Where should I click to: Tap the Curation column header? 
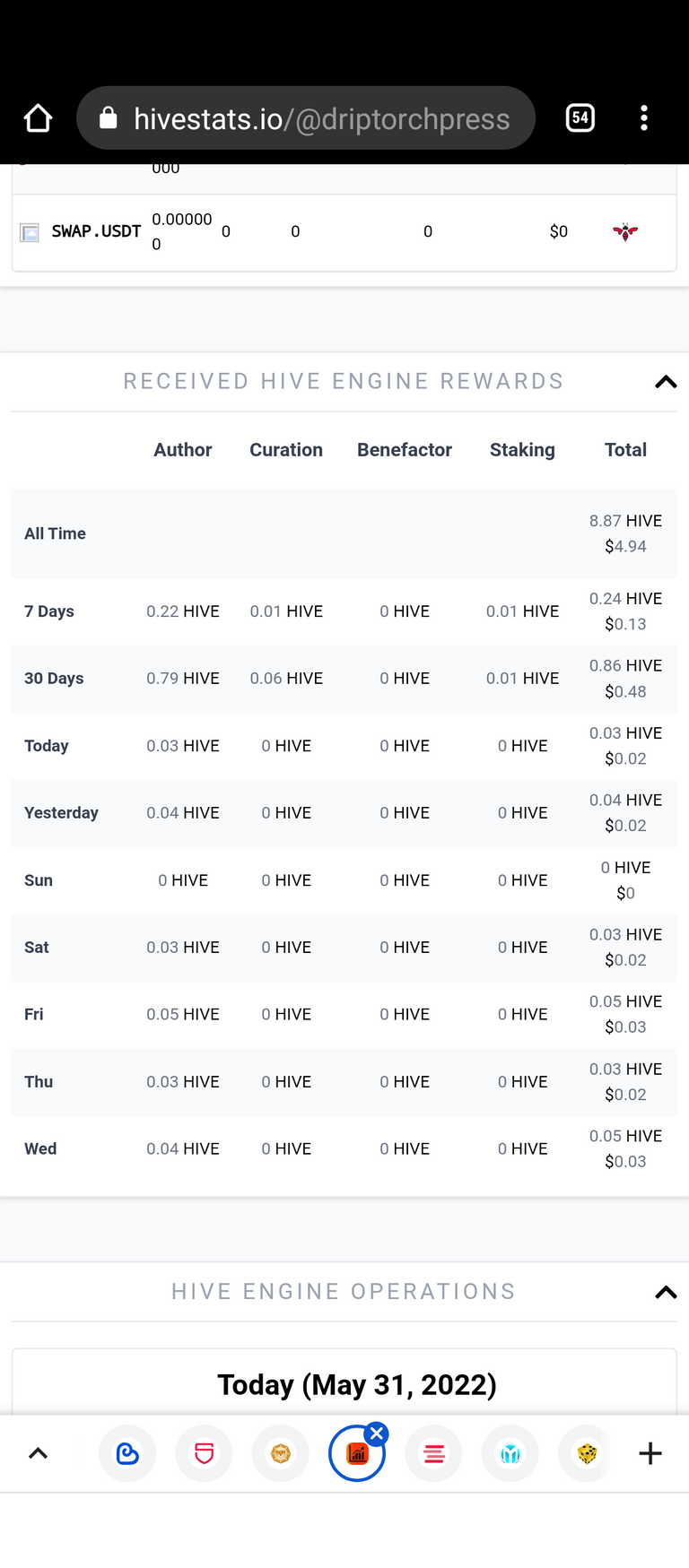[x=286, y=450]
